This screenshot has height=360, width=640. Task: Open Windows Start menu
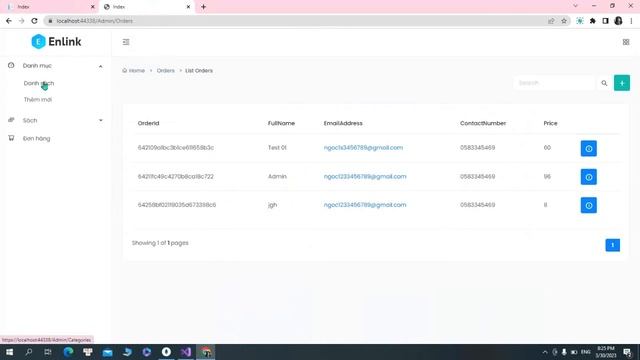pyautogui.click(x=9, y=352)
